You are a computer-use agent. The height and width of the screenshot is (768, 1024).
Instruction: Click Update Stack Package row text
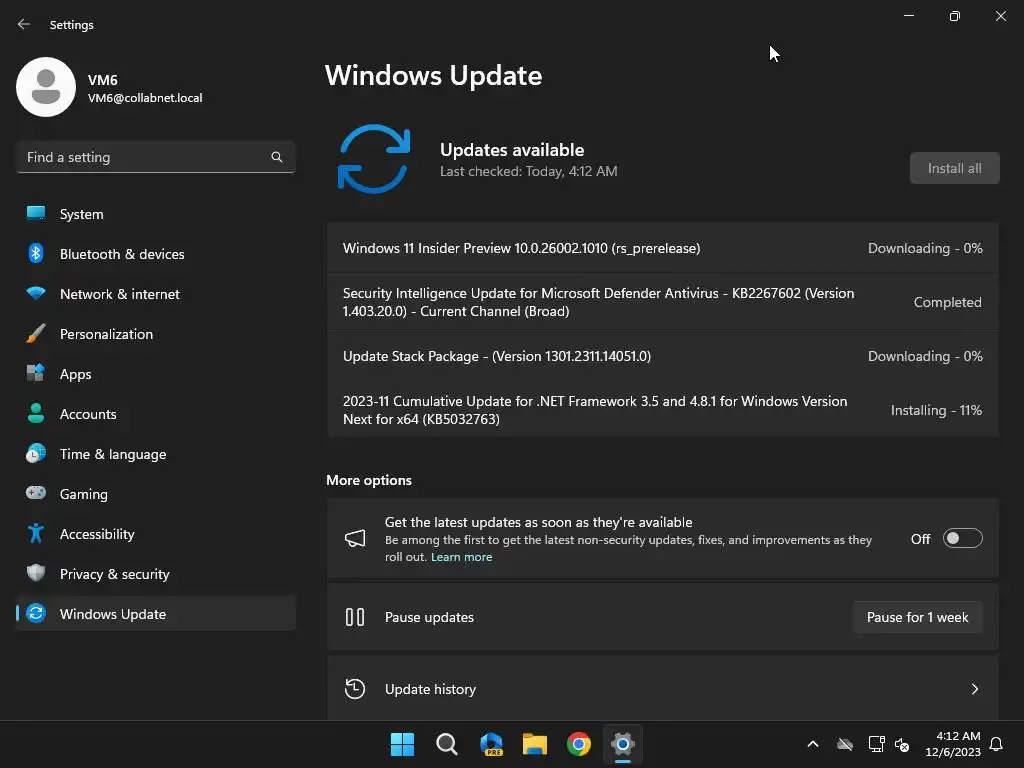pos(497,357)
